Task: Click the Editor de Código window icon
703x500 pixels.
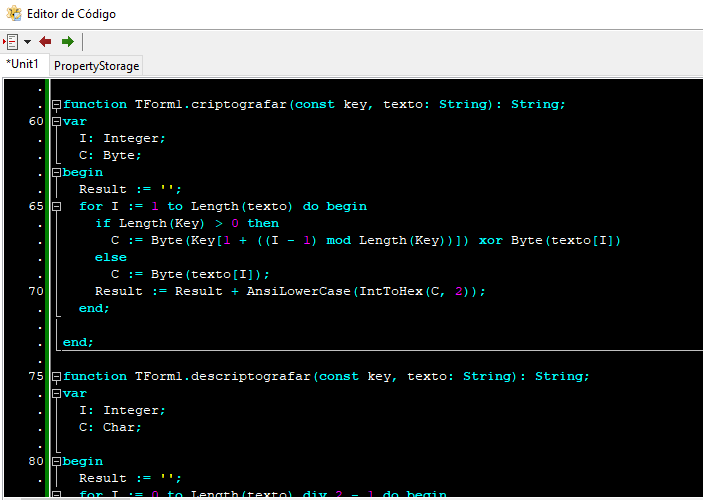Action: (12, 14)
